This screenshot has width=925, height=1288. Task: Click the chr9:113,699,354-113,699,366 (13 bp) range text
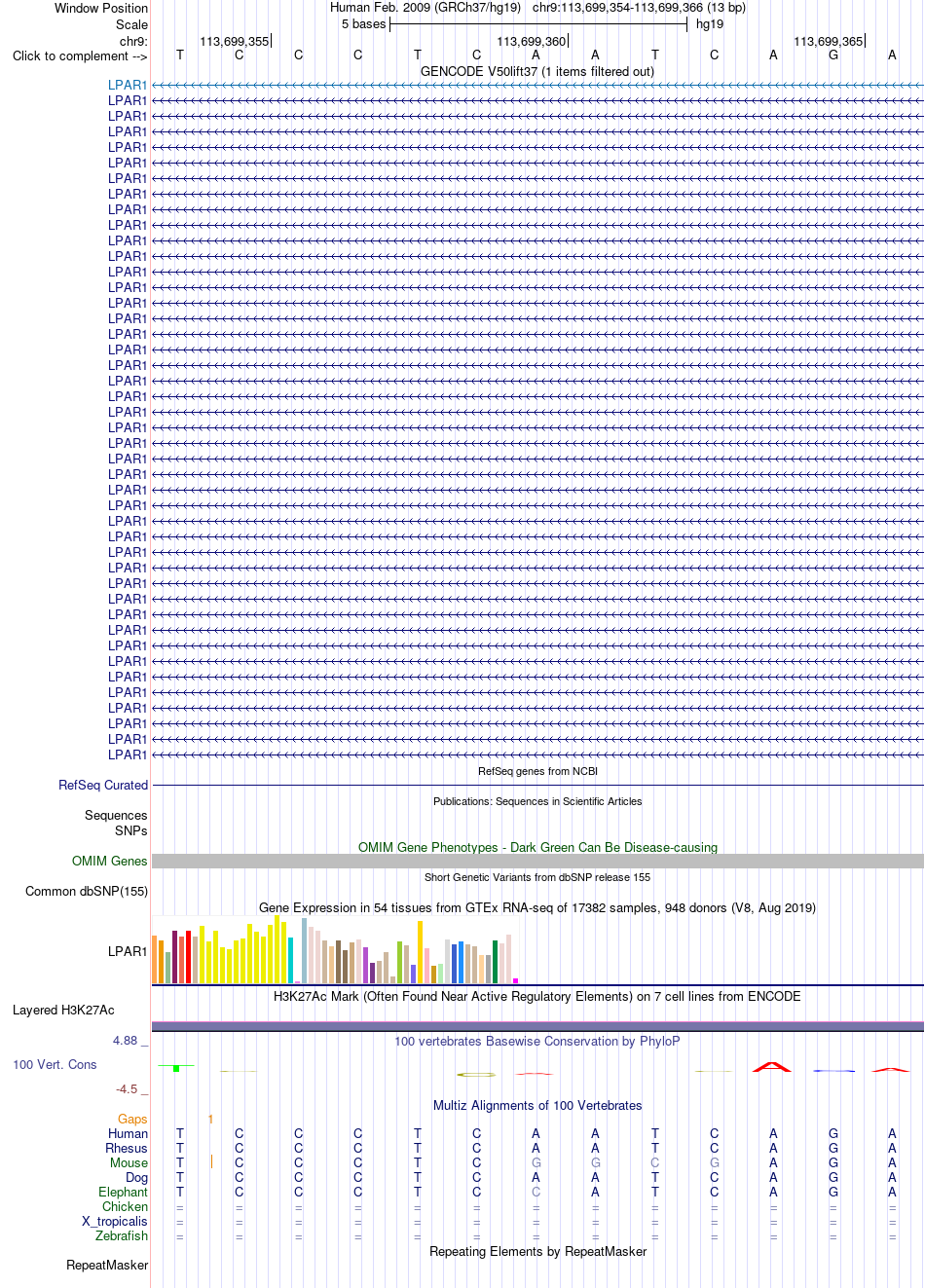[639, 8]
